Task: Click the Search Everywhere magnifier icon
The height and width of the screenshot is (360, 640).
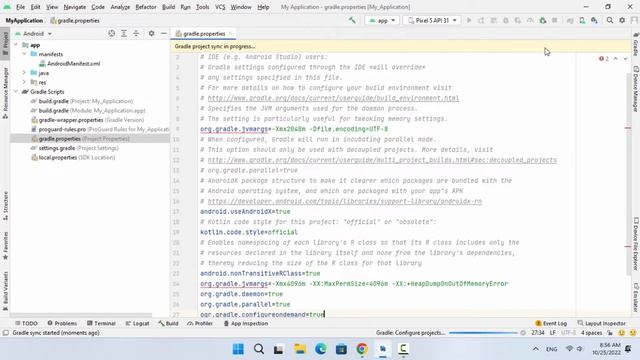Action: pos(610,20)
